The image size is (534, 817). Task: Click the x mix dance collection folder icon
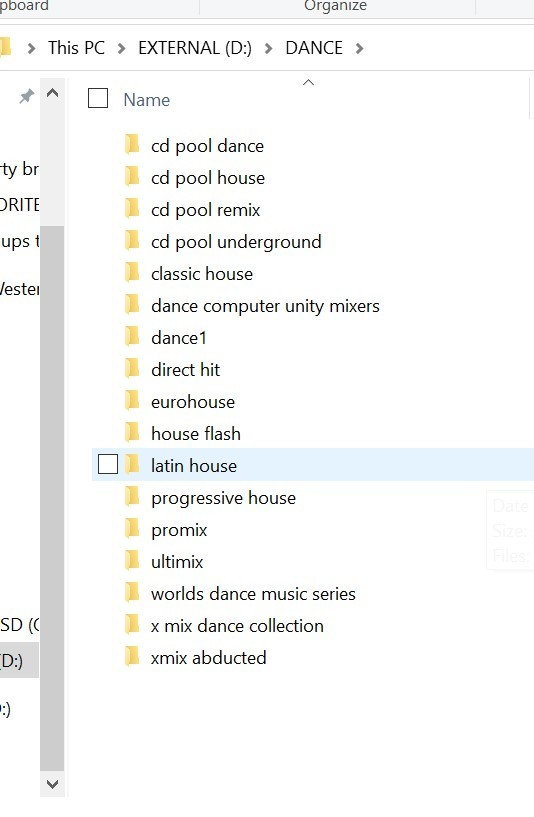click(132, 624)
